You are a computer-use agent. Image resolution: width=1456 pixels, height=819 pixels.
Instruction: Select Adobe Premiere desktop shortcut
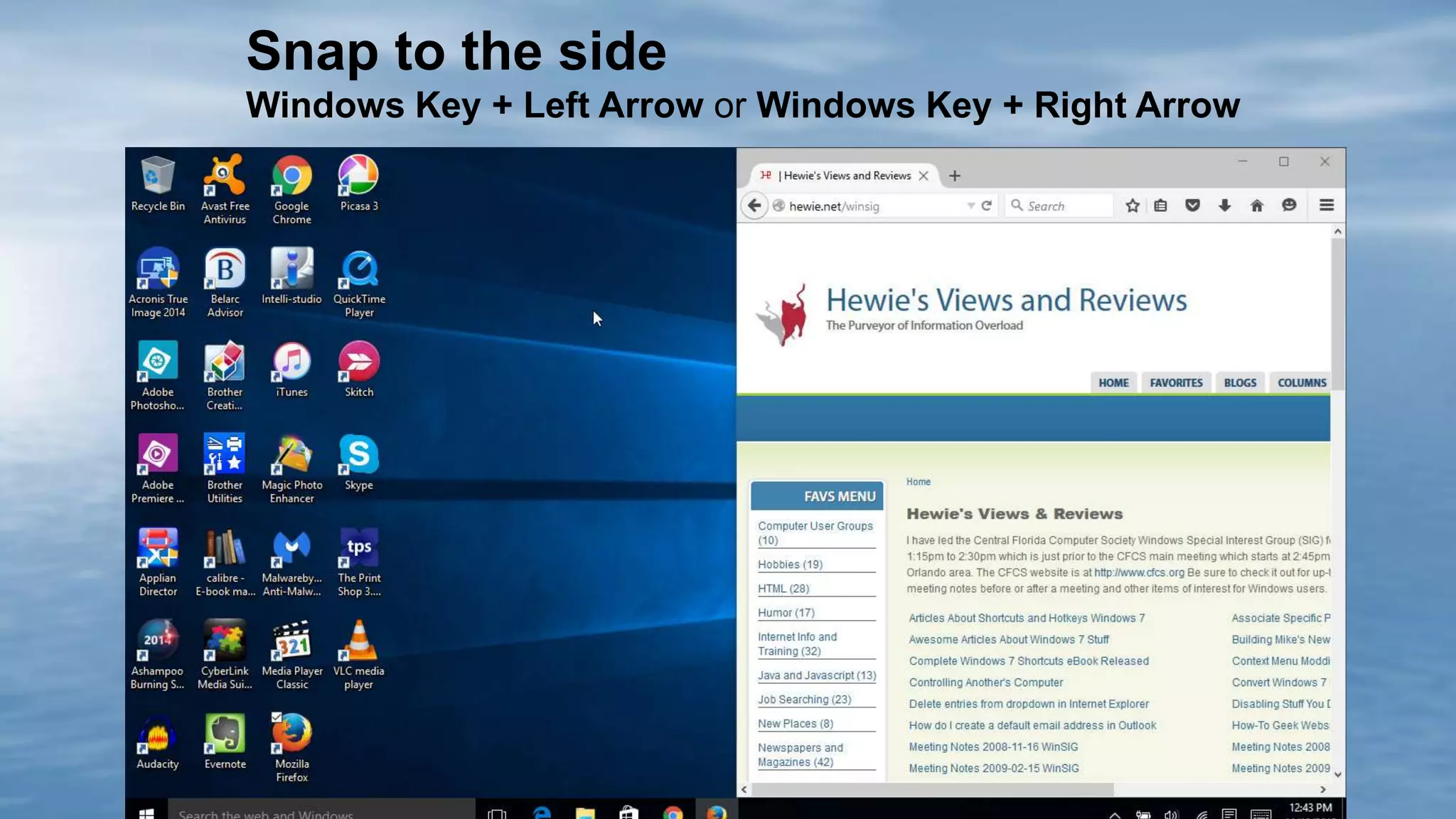point(157,469)
